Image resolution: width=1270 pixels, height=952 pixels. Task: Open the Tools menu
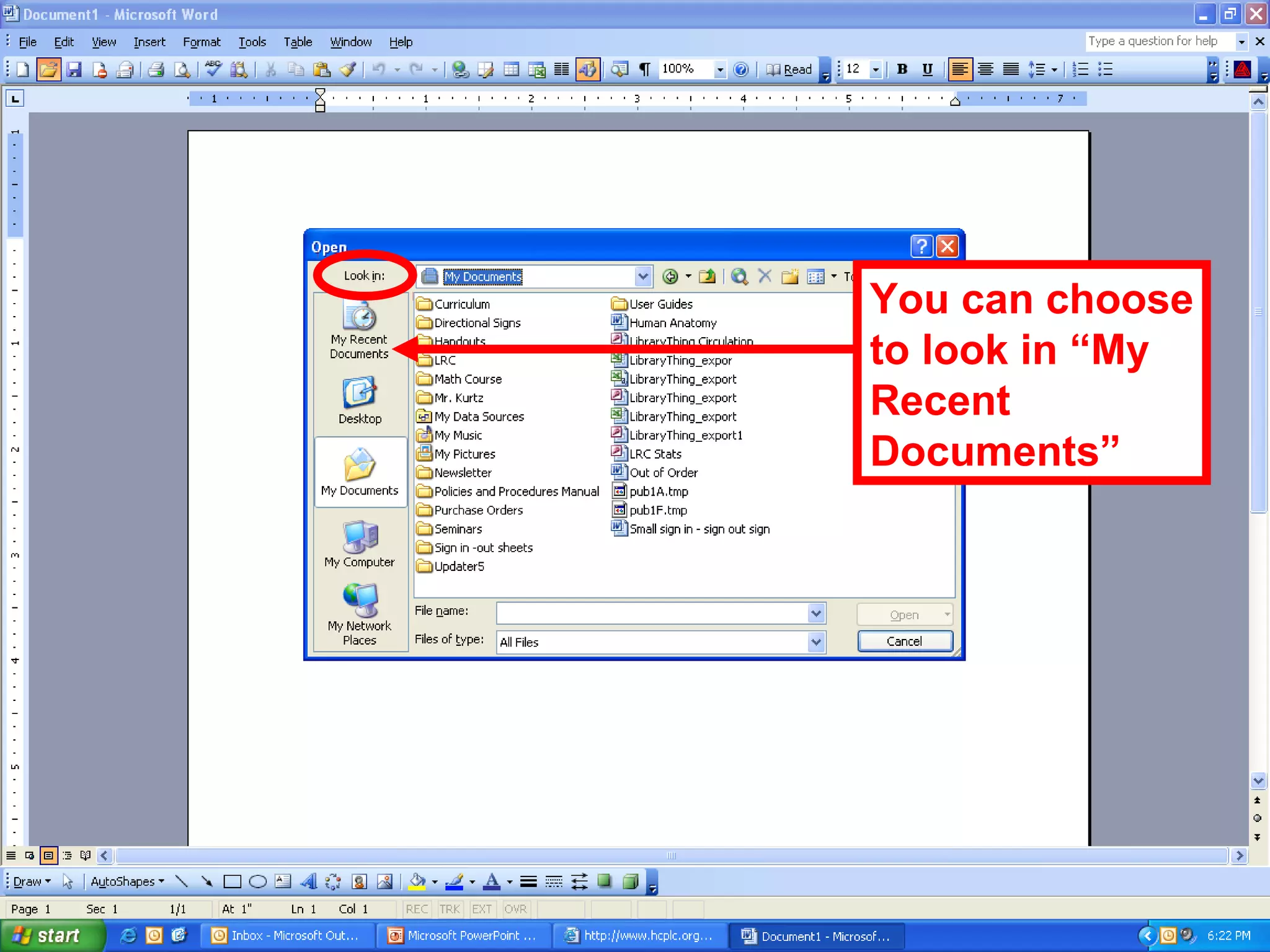pyautogui.click(x=252, y=42)
